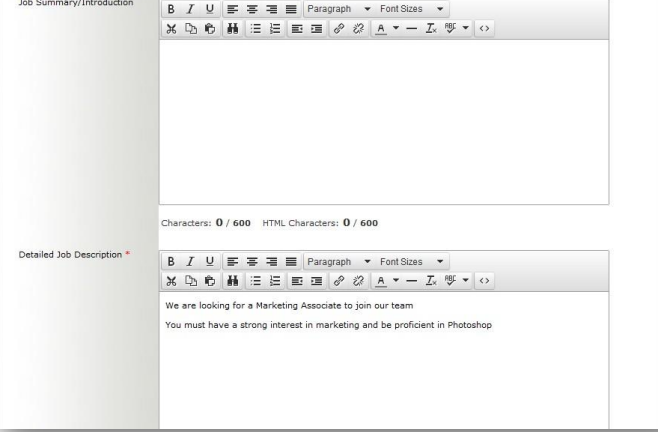Open source code view in Detailed Job Description editor

click(x=484, y=281)
